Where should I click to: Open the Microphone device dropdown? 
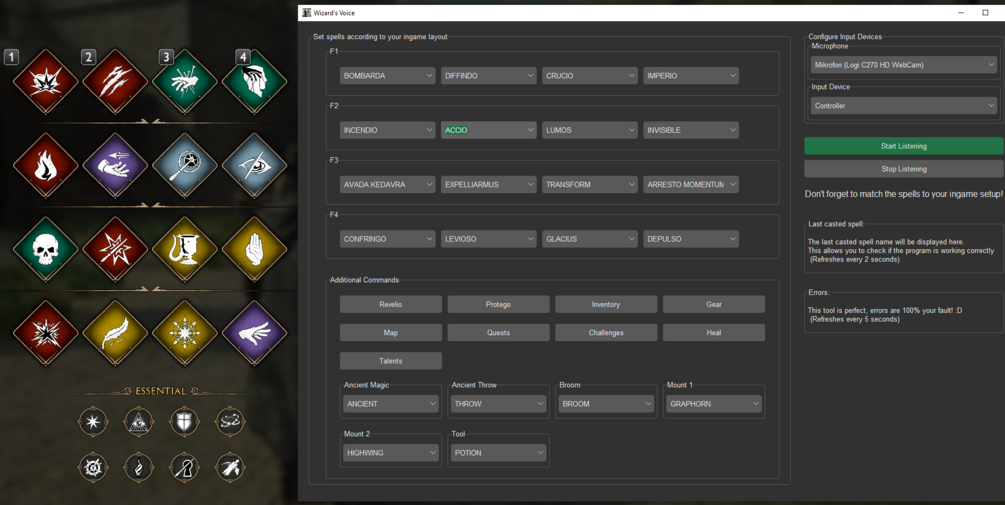click(x=904, y=65)
